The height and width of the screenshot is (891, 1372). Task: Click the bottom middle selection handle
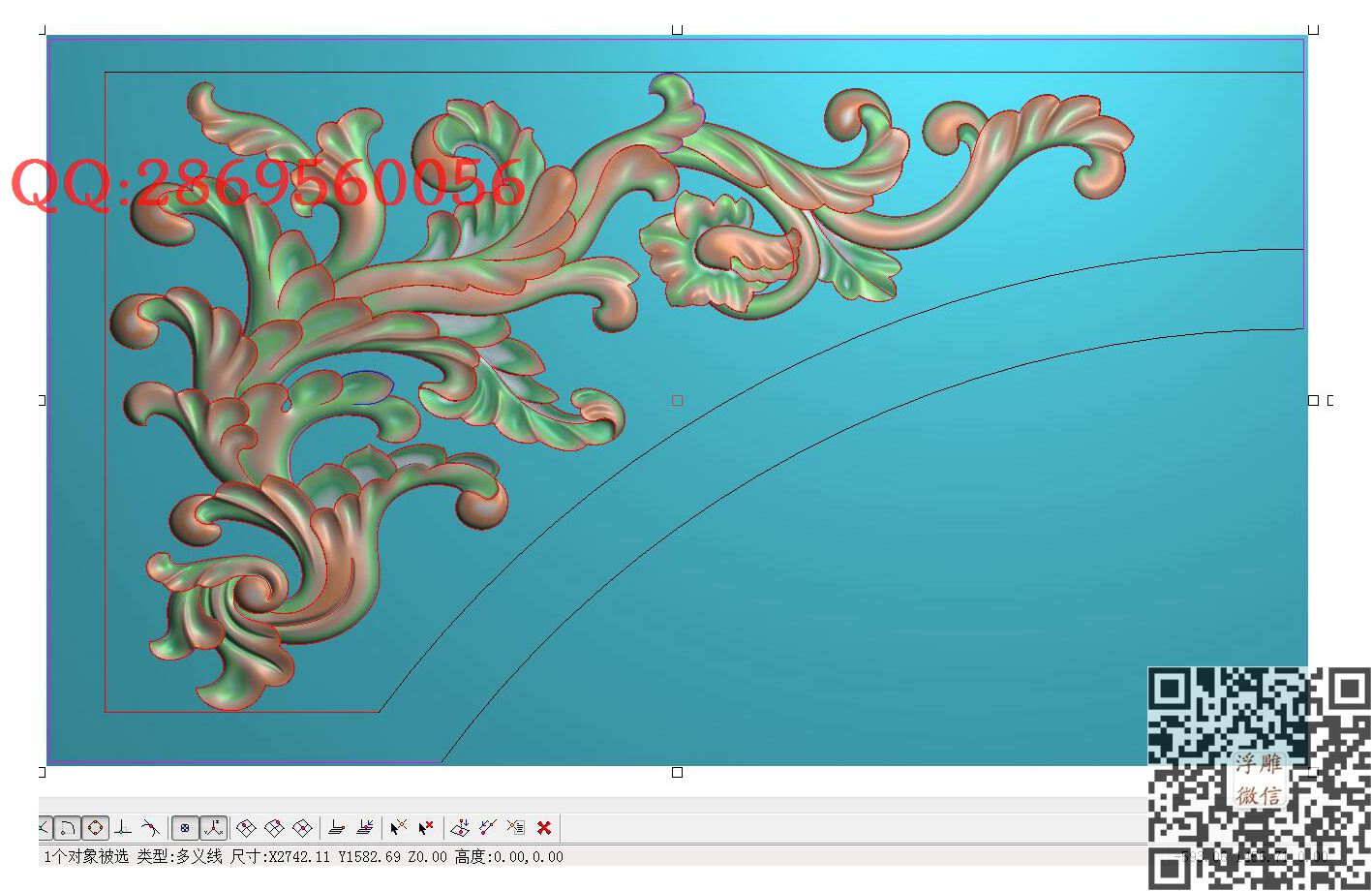click(x=677, y=772)
